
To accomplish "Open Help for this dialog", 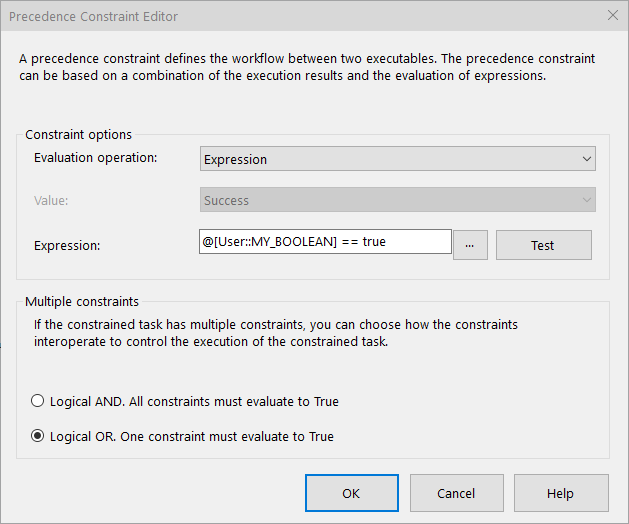I will [560, 493].
